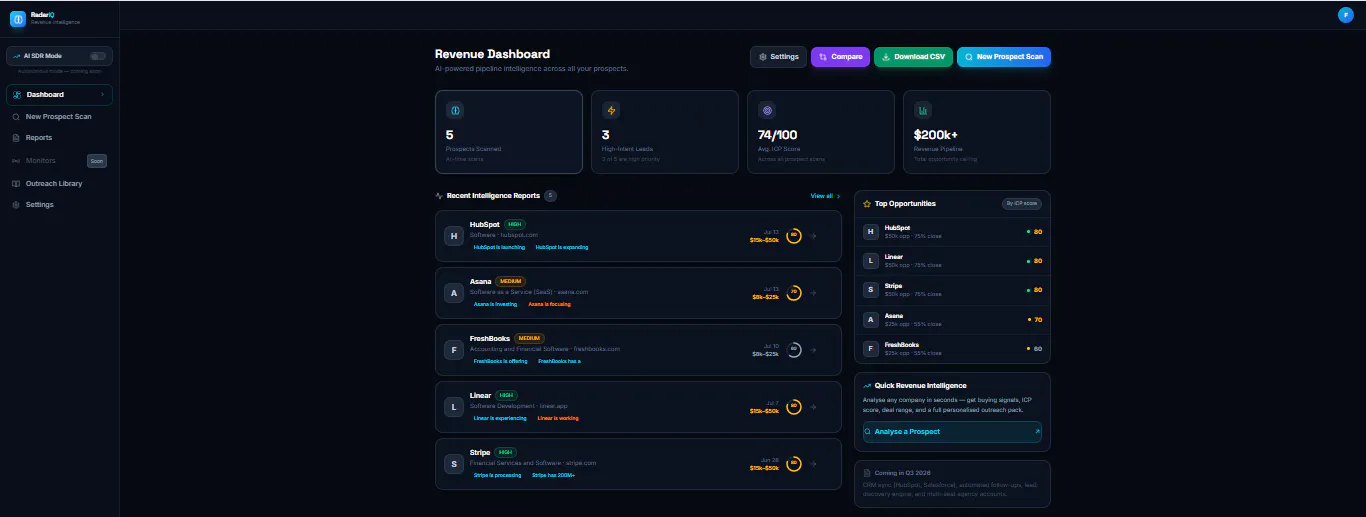
Task: Click the purple Compare button
Action: [x=840, y=57]
